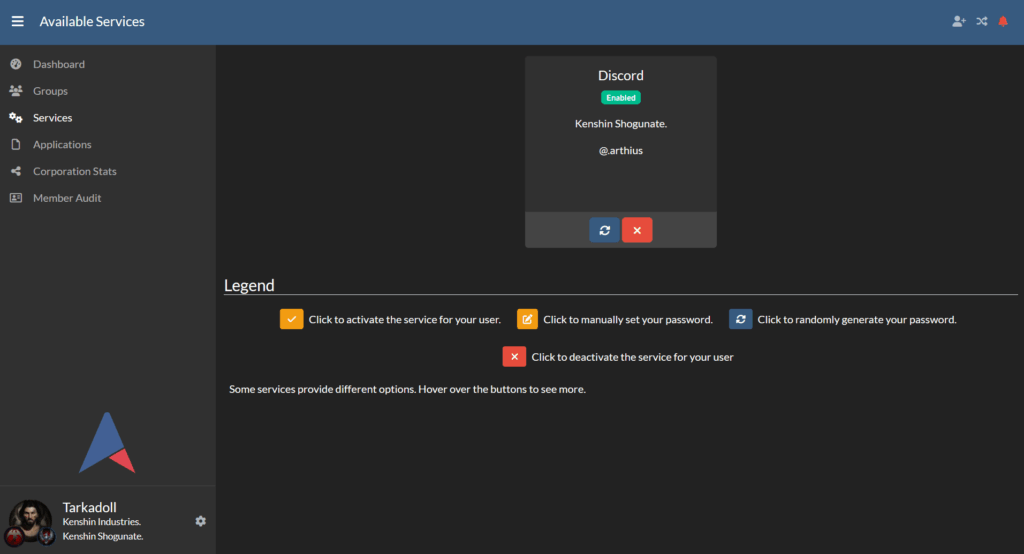
Task: Click Kenshin Shogunate. text under Tarkadoll
Action: (x=103, y=536)
